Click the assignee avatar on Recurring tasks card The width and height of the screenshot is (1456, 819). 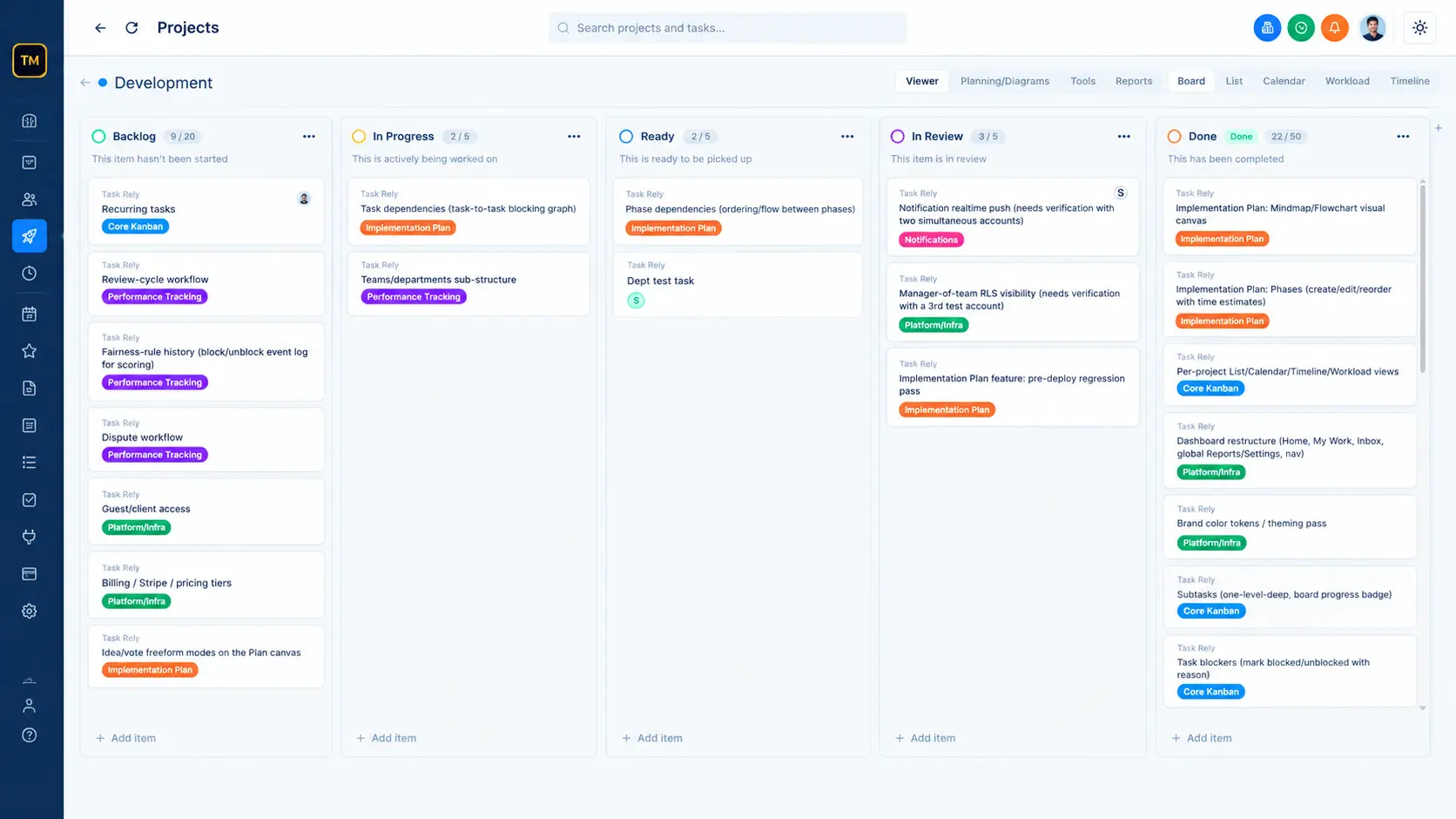304,199
